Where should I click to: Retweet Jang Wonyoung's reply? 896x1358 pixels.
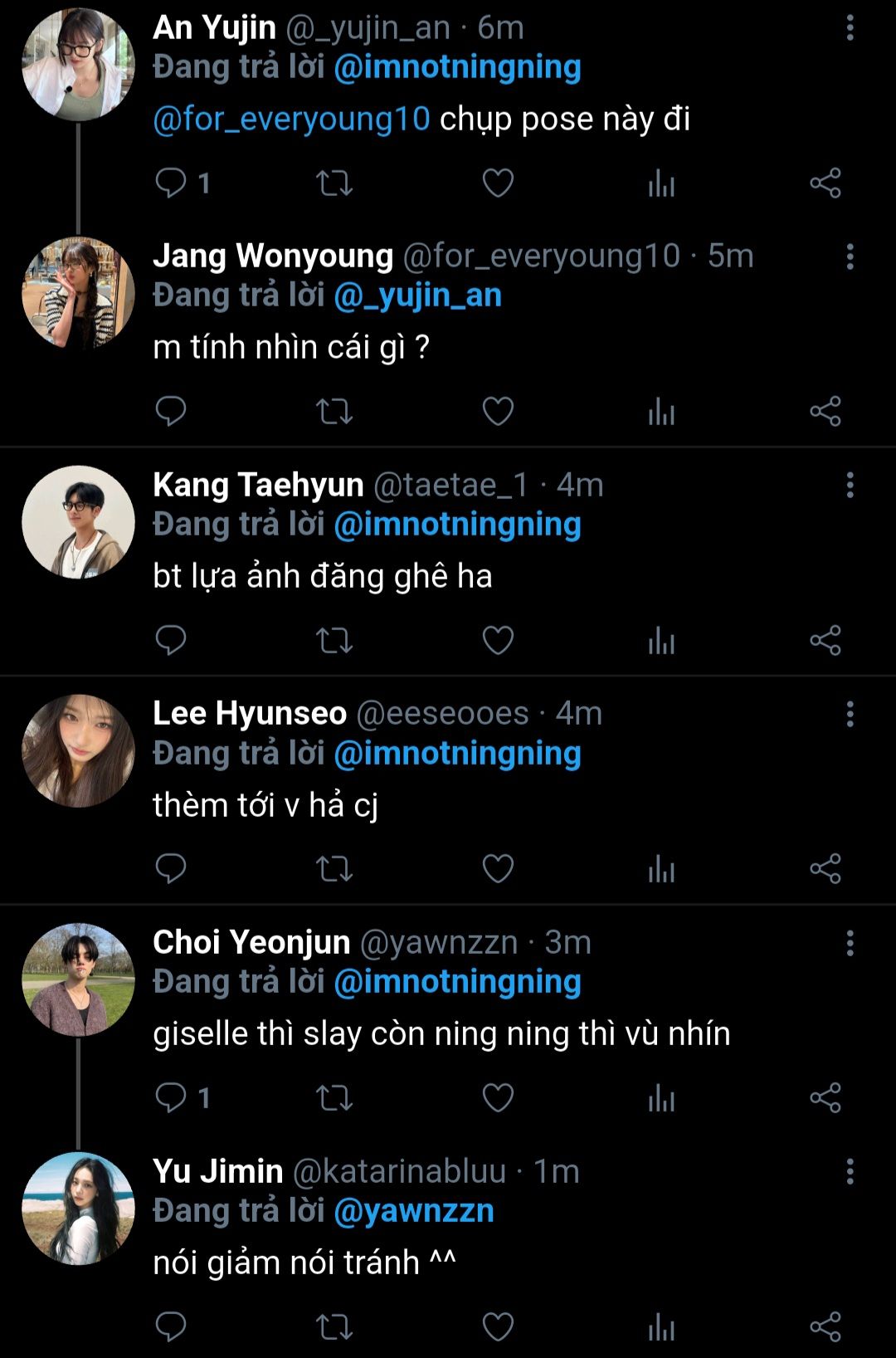pos(334,412)
